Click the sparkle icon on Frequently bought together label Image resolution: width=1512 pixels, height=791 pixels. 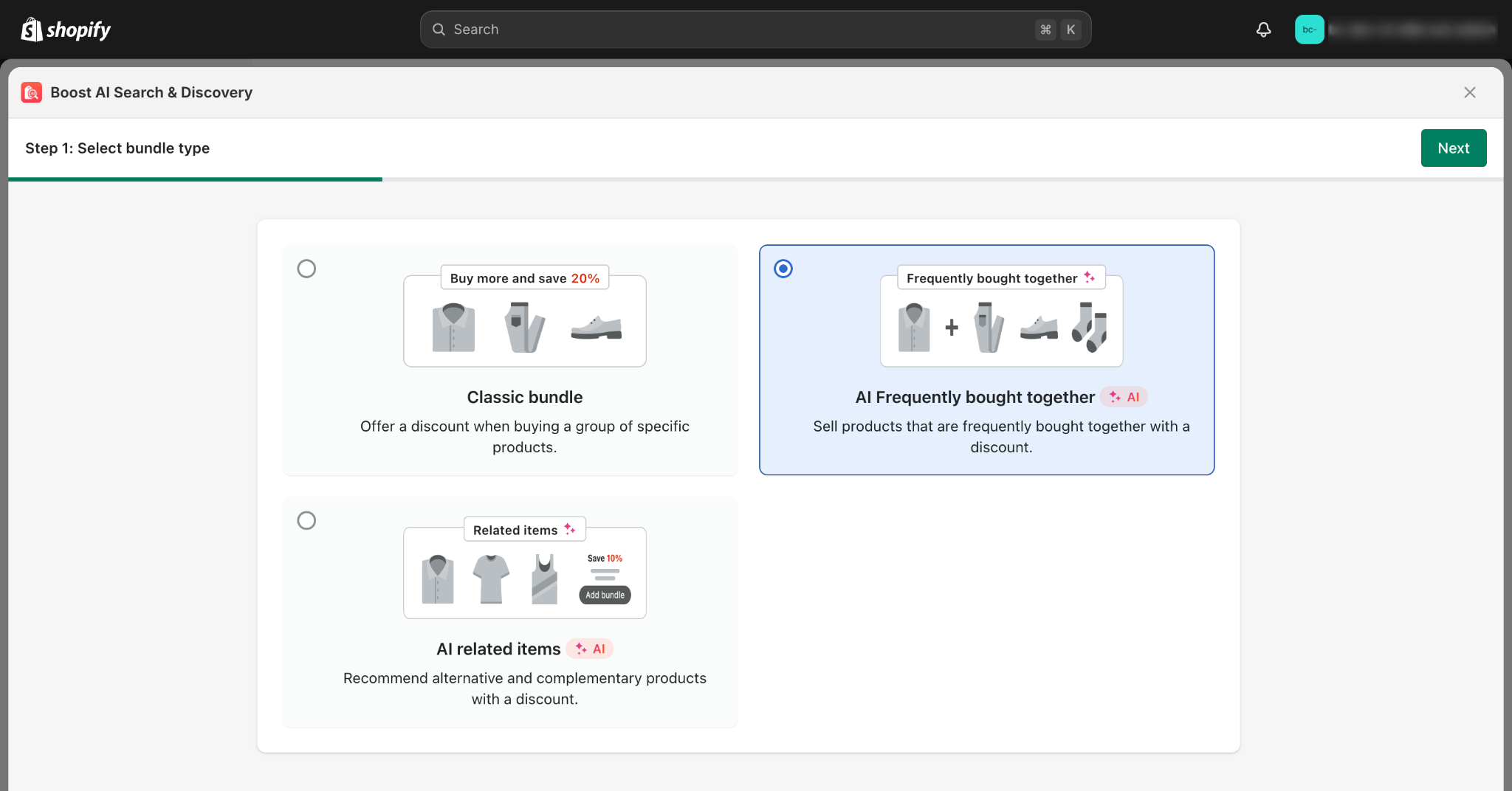click(1090, 277)
